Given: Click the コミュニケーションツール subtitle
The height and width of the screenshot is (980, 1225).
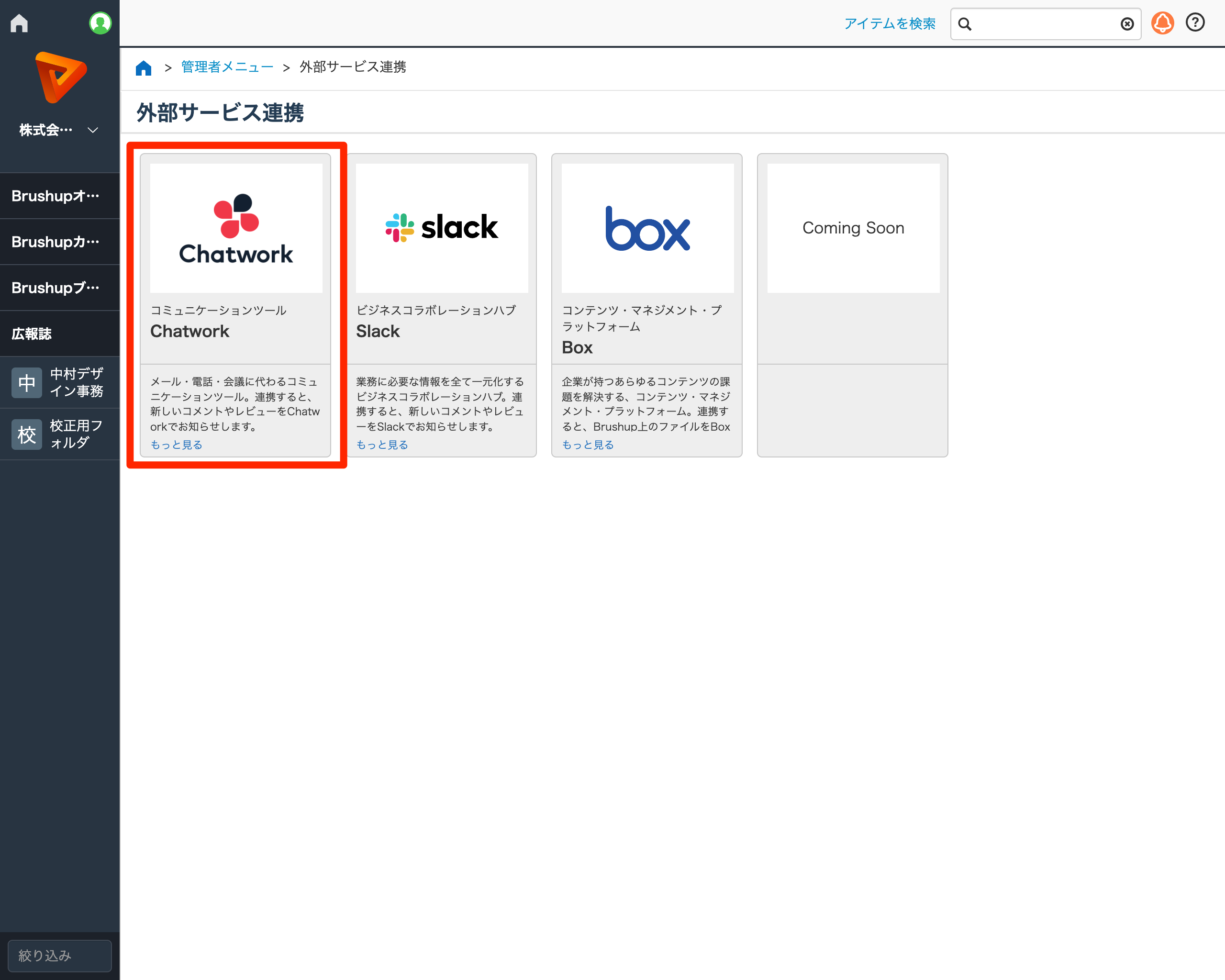Looking at the screenshot, I should [x=218, y=310].
